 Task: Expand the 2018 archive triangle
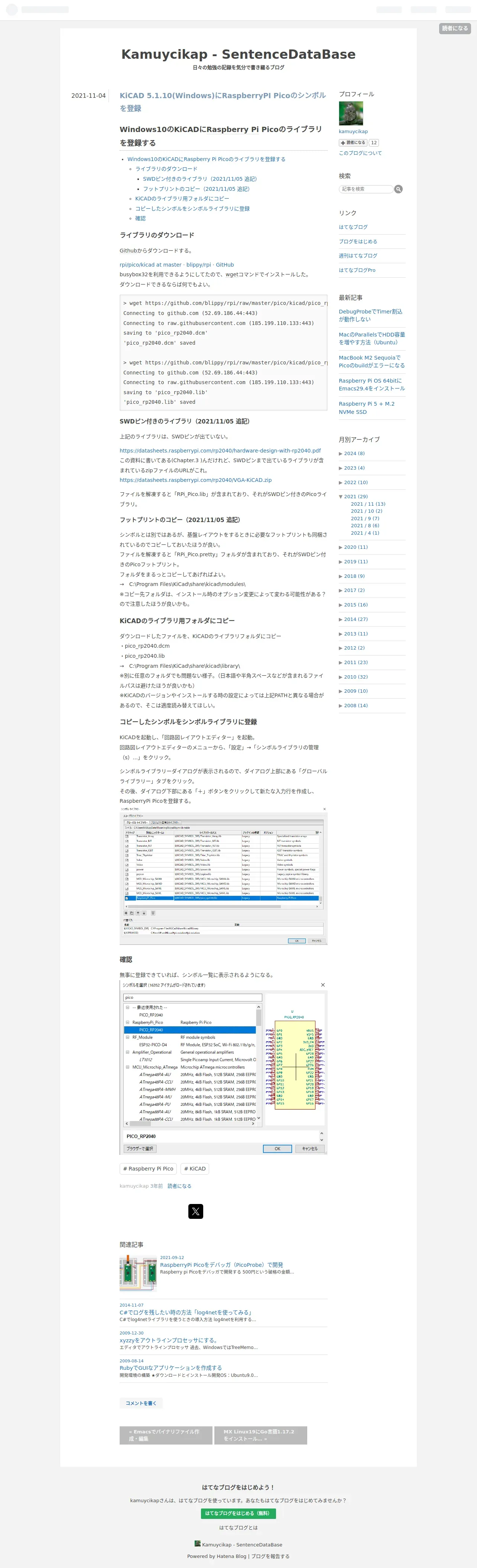tap(341, 576)
